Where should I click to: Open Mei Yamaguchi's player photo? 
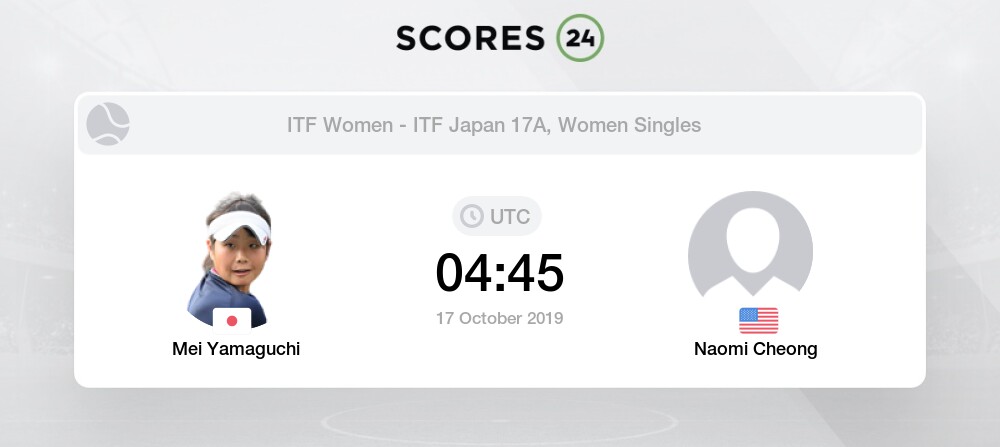click(231, 260)
